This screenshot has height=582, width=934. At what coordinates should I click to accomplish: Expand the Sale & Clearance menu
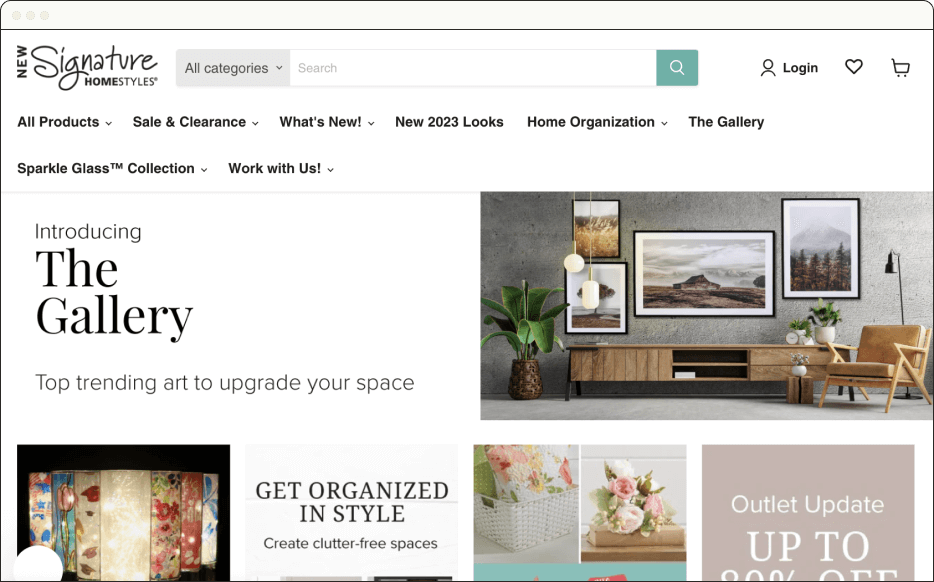(x=195, y=122)
